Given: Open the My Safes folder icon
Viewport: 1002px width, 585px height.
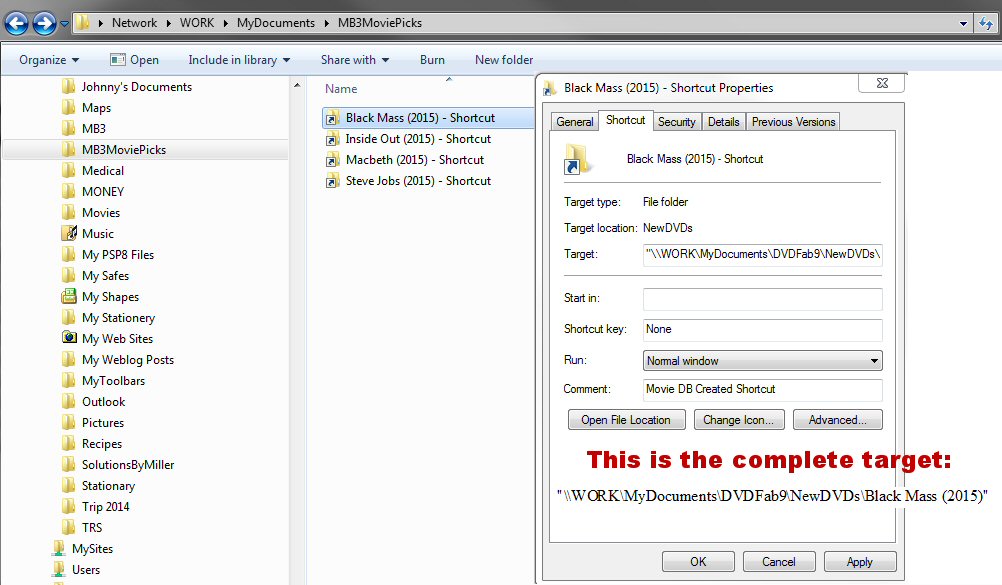Looking at the screenshot, I should 68,276.
